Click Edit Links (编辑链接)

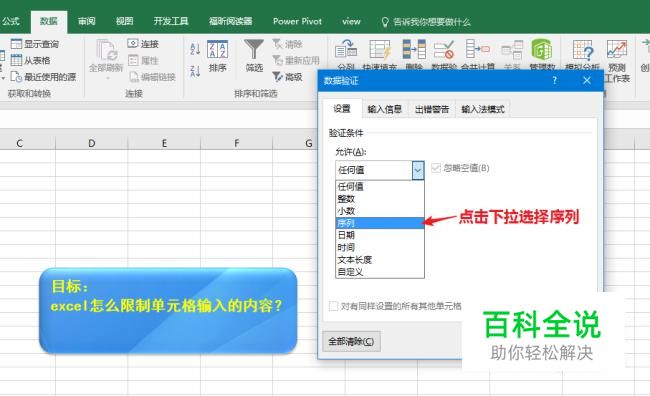(x=153, y=77)
